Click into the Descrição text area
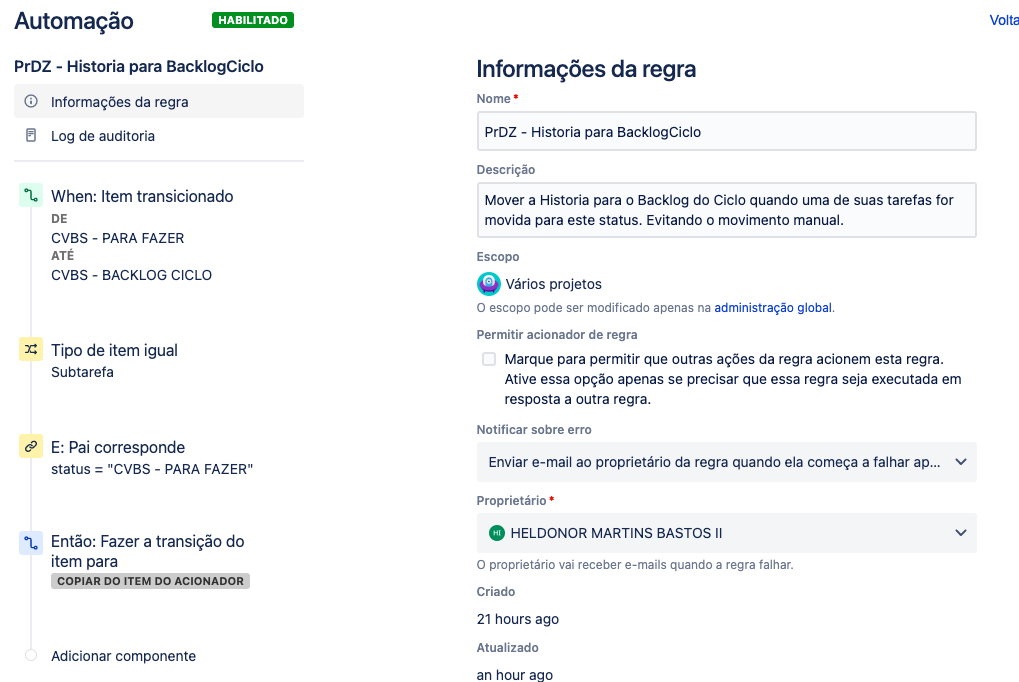The width and height of the screenshot is (1019, 682). 727,210
